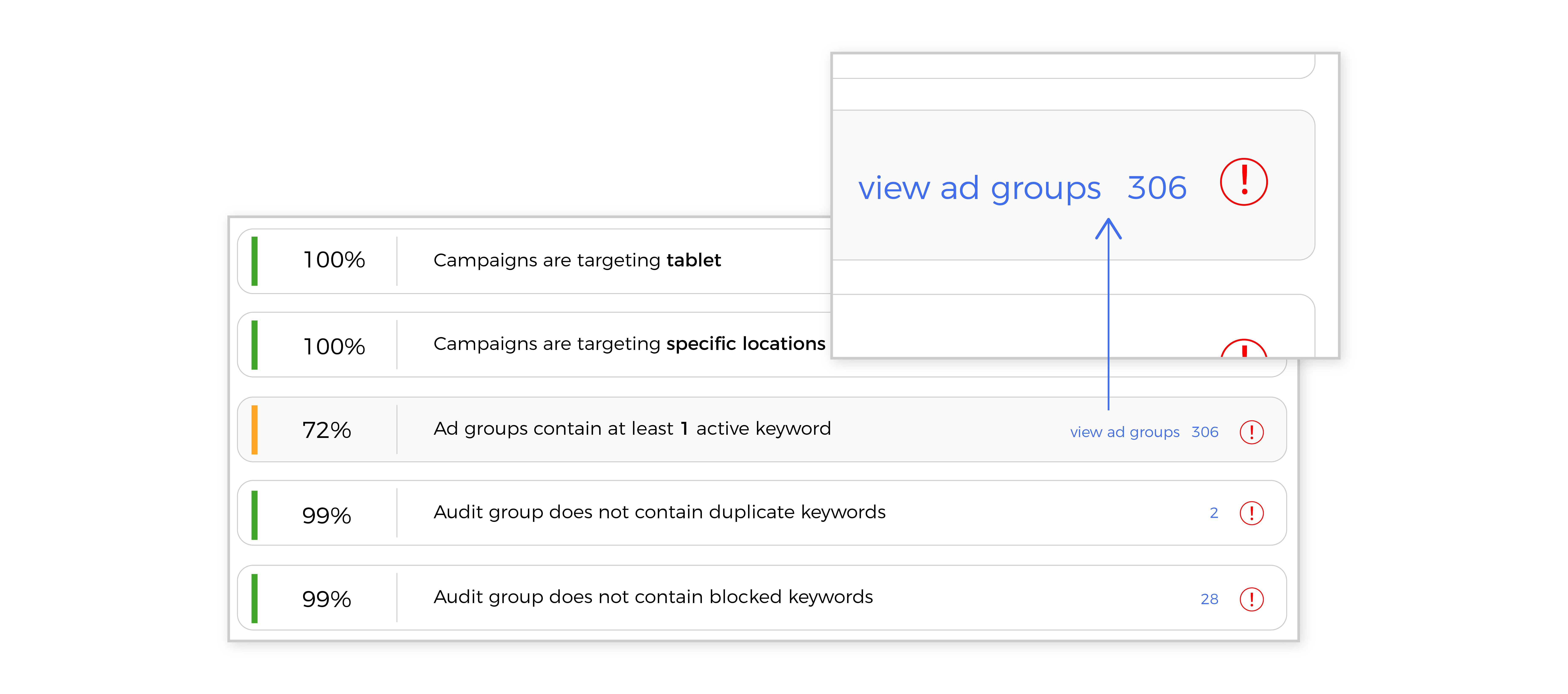Click the large 306 number in the callout
Screen dimensions: 1568x694
pyautogui.click(x=1157, y=188)
